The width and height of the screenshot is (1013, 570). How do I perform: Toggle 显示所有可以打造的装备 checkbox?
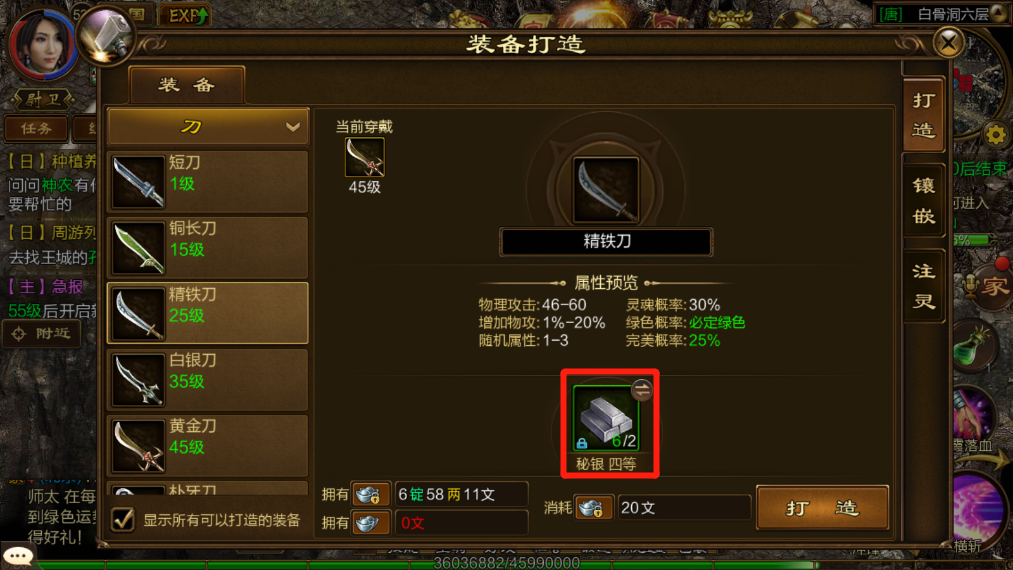click(123, 520)
